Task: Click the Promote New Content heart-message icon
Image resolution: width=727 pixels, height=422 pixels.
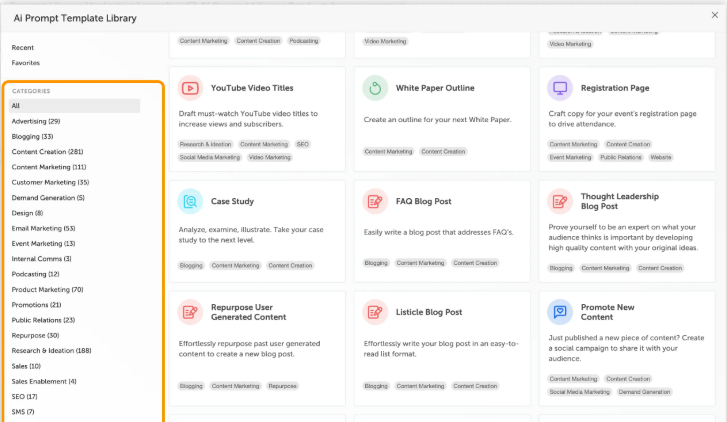Action: pos(560,312)
